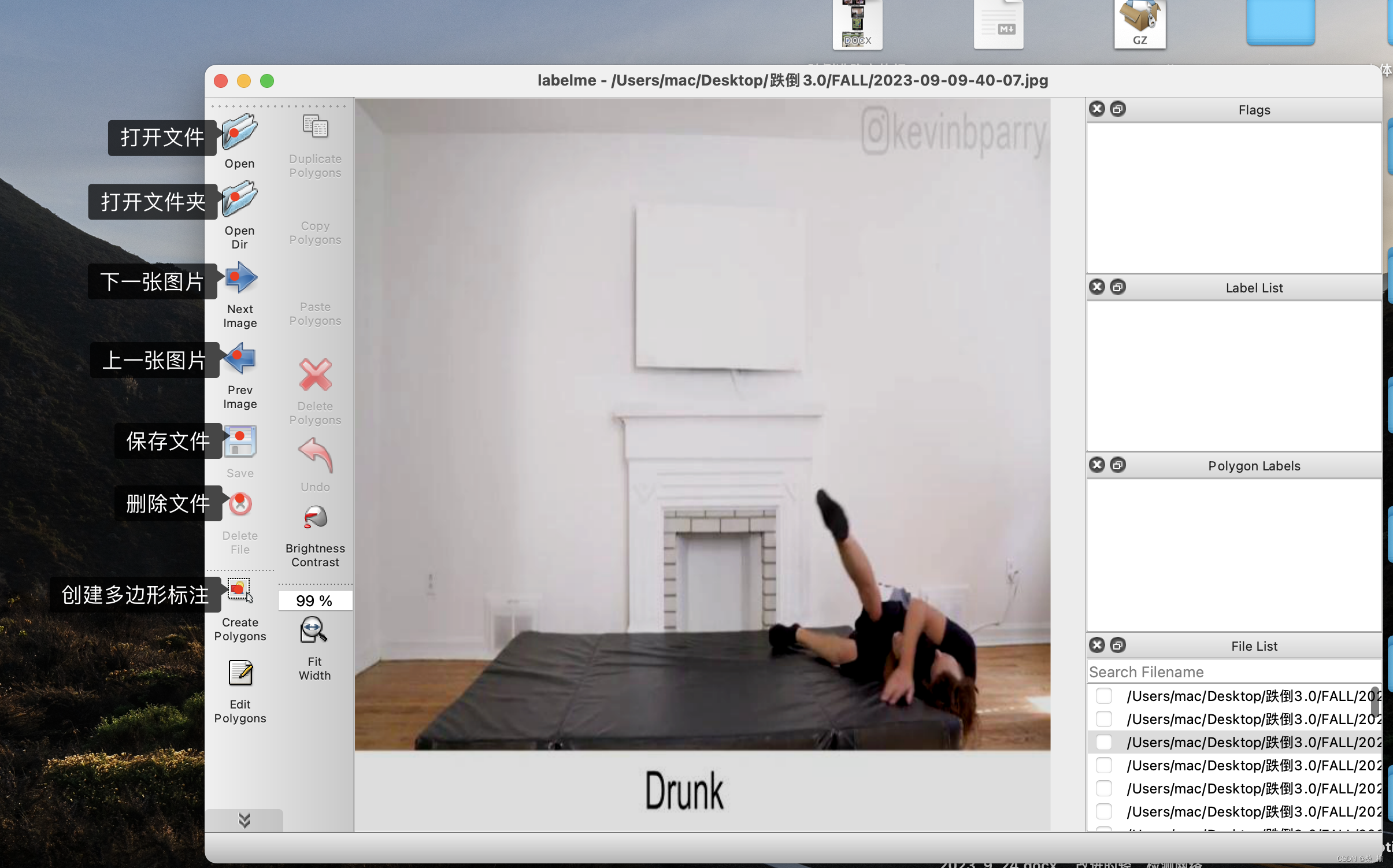1393x868 pixels.
Task: Click the Duplicate Polygons icon
Action: click(x=316, y=127)
